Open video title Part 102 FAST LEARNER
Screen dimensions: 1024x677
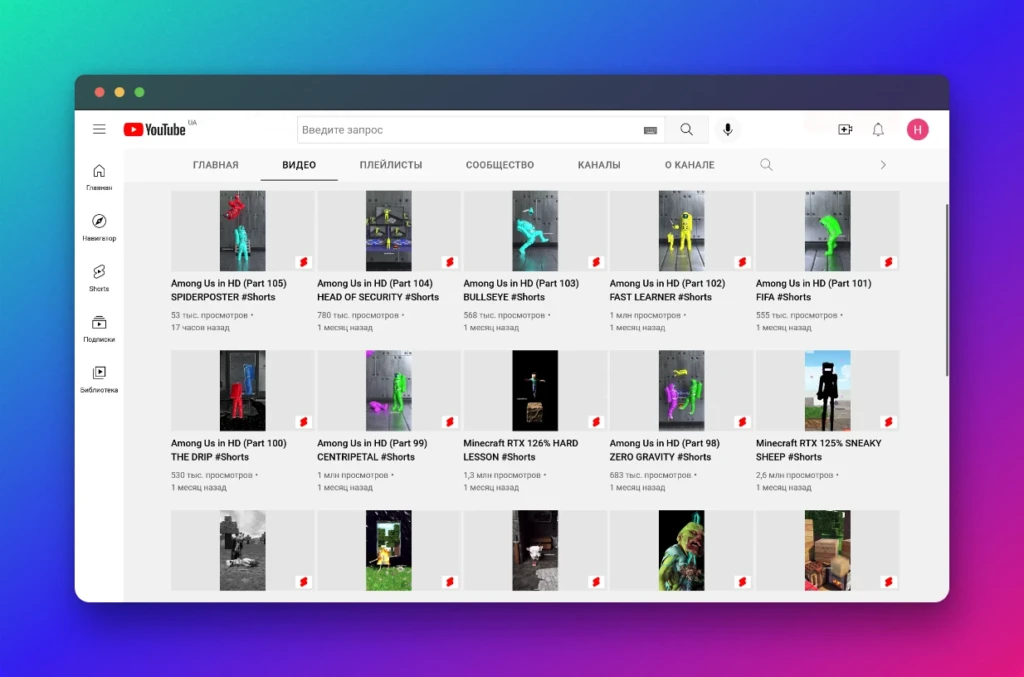click(667, 290)
